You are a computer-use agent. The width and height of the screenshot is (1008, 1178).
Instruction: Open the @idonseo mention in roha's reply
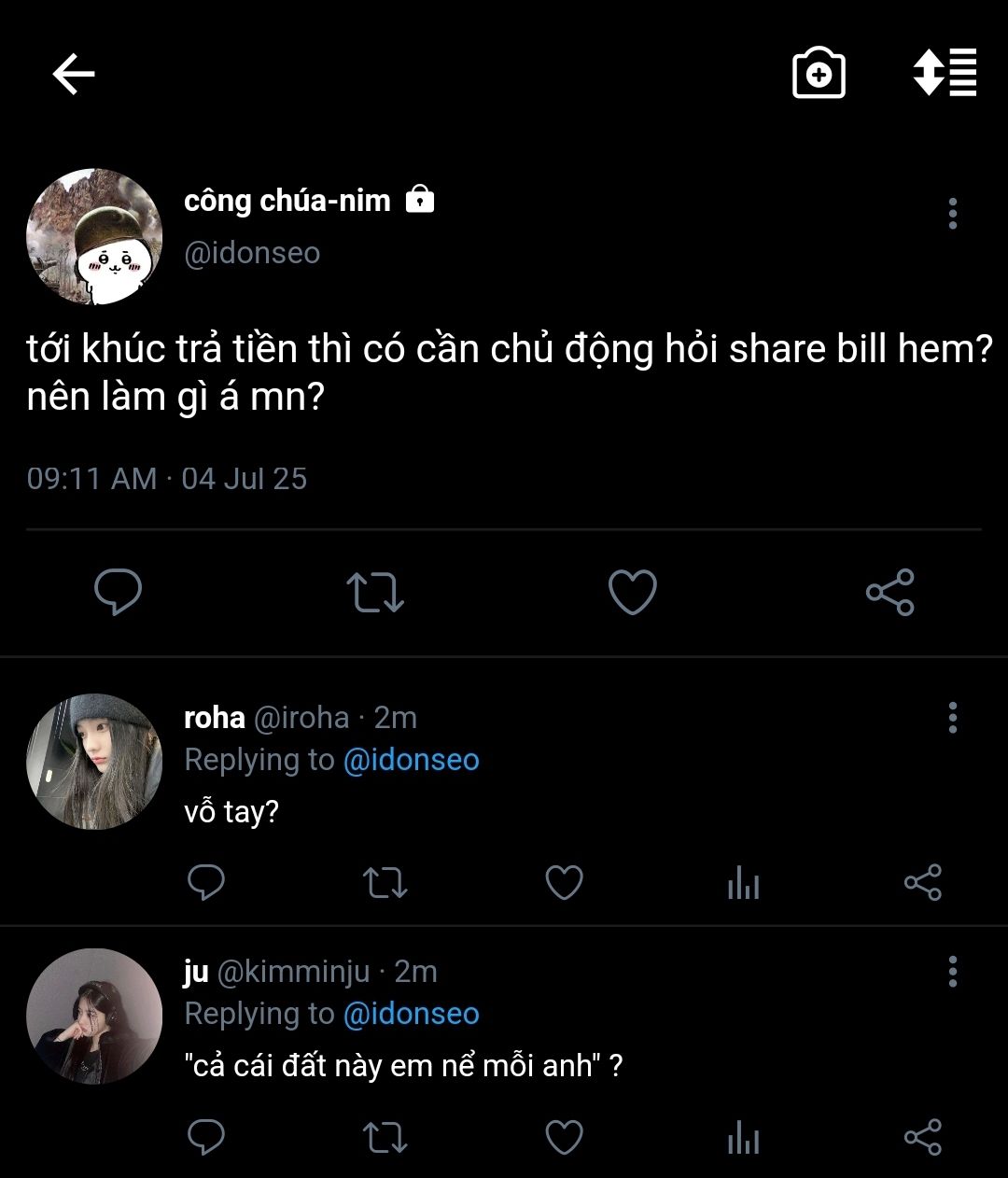411,760
